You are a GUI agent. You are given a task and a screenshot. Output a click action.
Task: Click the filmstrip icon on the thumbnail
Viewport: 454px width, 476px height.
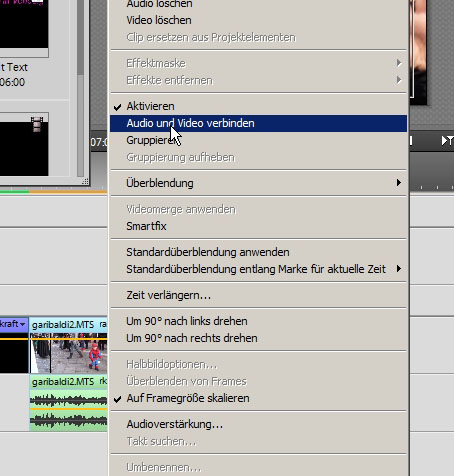tap(37, 124)
